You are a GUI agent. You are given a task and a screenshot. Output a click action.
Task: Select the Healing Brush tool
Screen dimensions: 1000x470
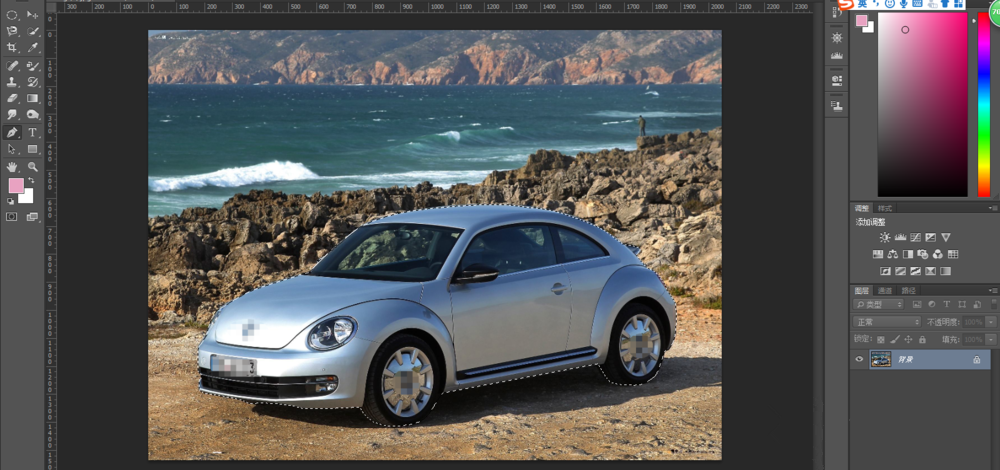click(x=11, y=66)
